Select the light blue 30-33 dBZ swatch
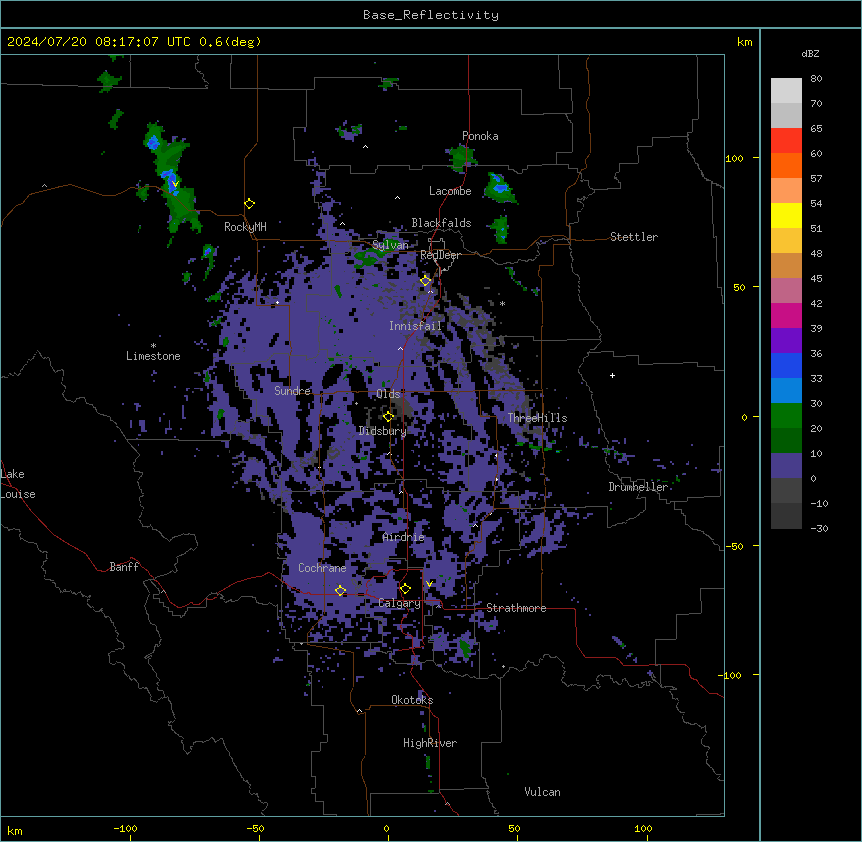The width and height of the screenshot is (862, 842). point(786,391)
